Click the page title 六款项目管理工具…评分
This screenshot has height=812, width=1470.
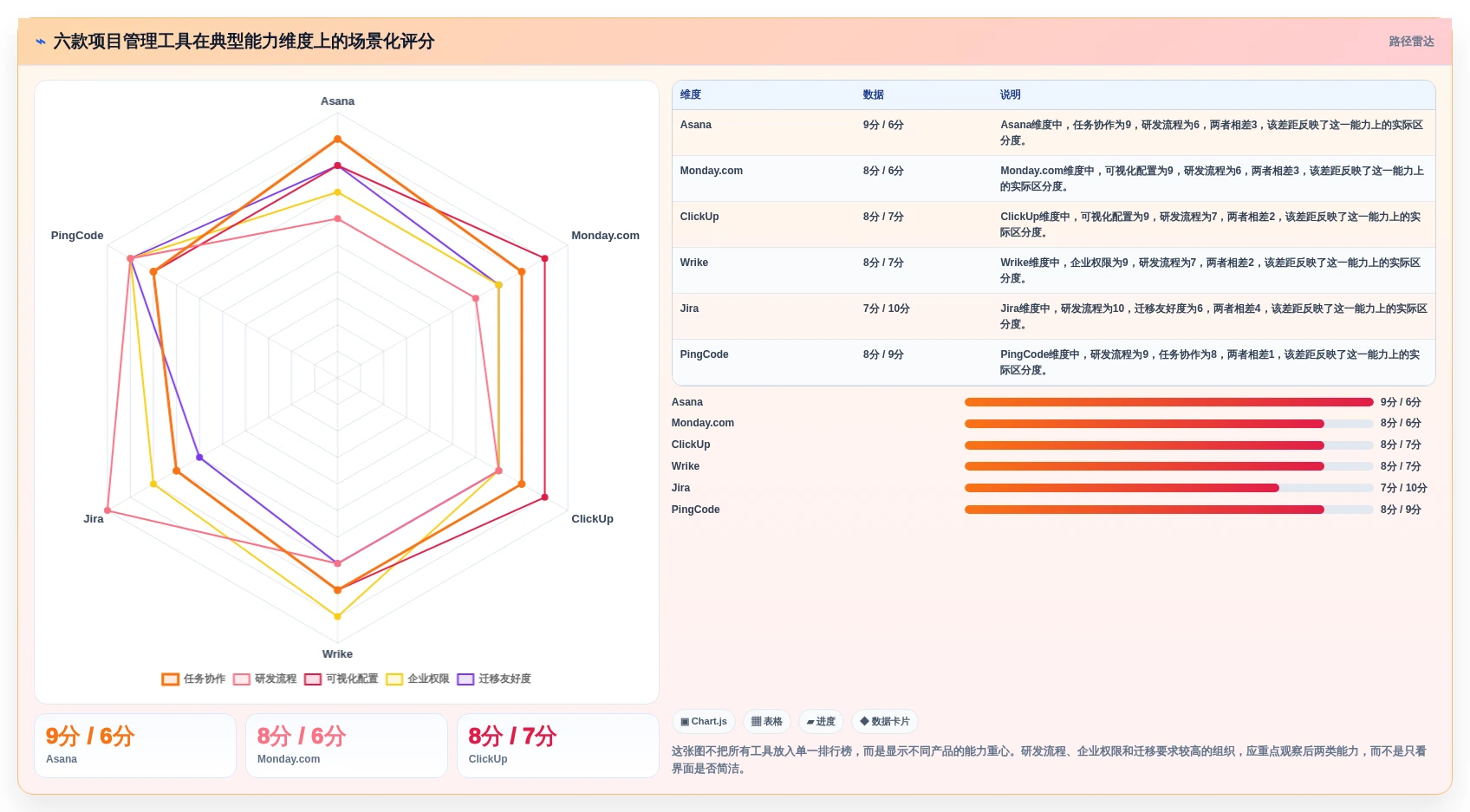pos(244,42)
